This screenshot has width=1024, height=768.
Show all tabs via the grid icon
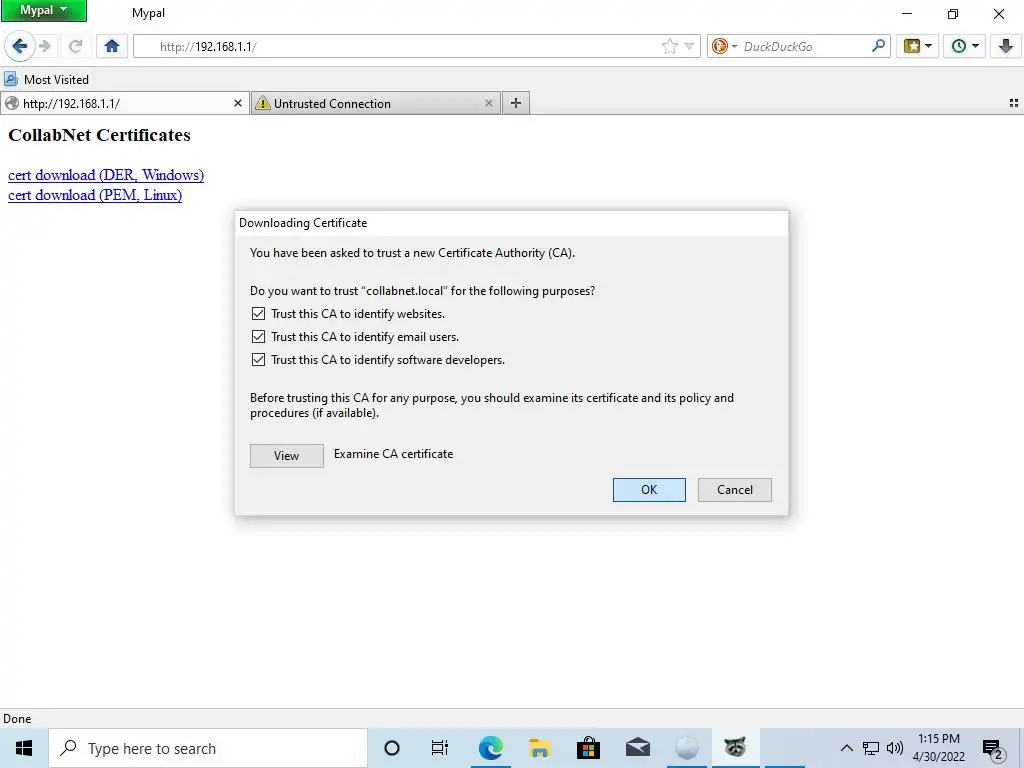[x=1014, y=103]
